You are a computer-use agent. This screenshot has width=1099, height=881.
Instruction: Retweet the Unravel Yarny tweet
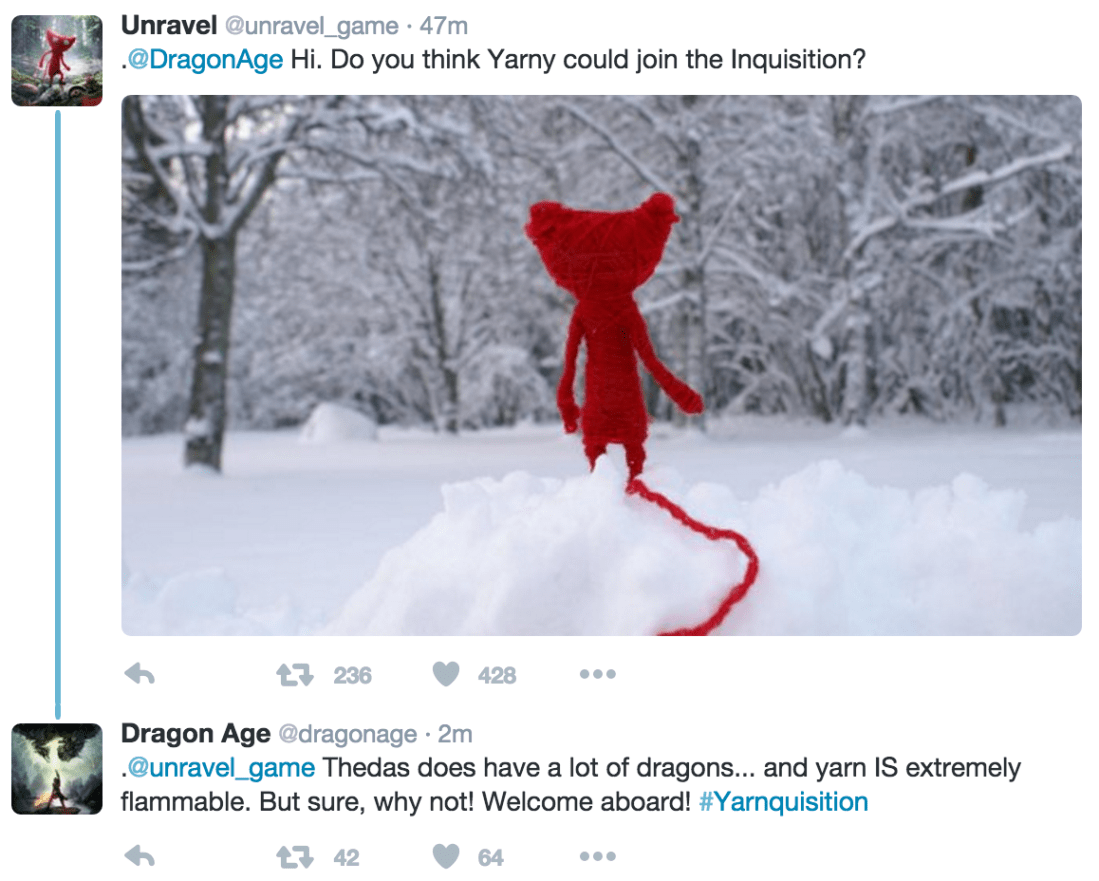[294, 675]
